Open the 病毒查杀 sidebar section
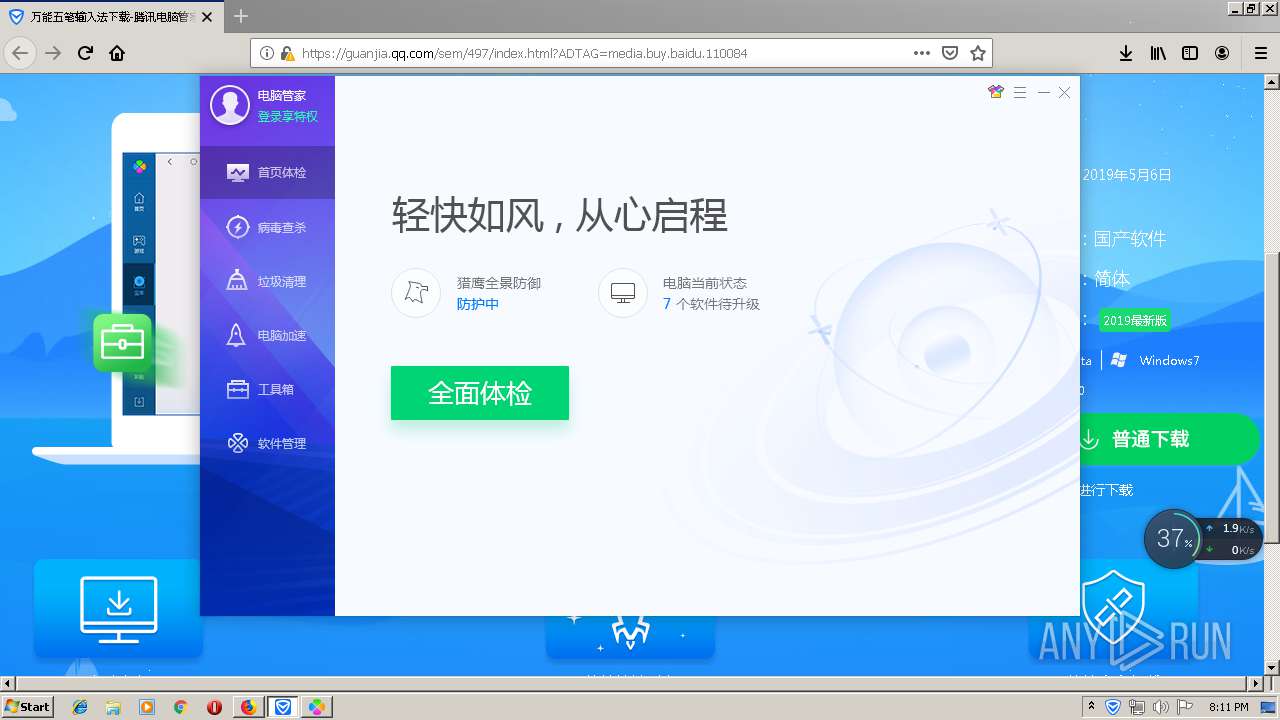Screen dimensions: 1280x720 [267, 227]
